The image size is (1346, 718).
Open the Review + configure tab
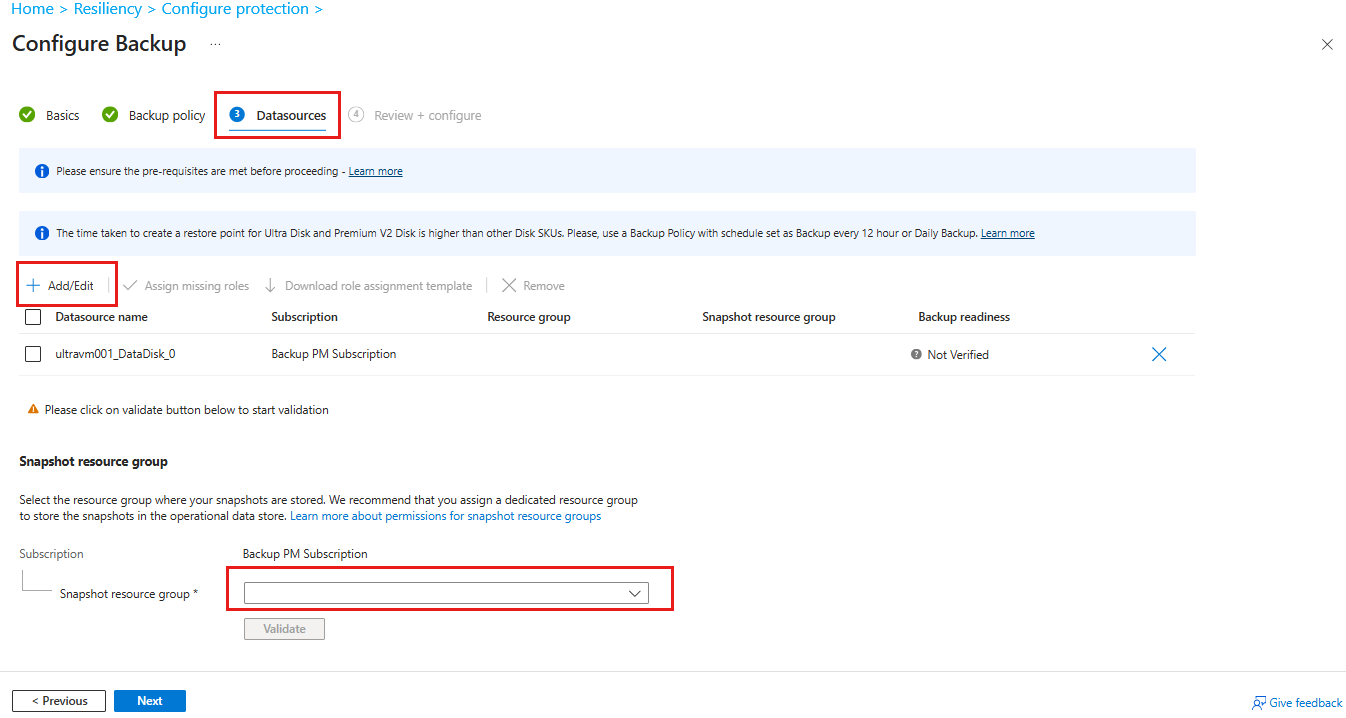tap(416, 116)
